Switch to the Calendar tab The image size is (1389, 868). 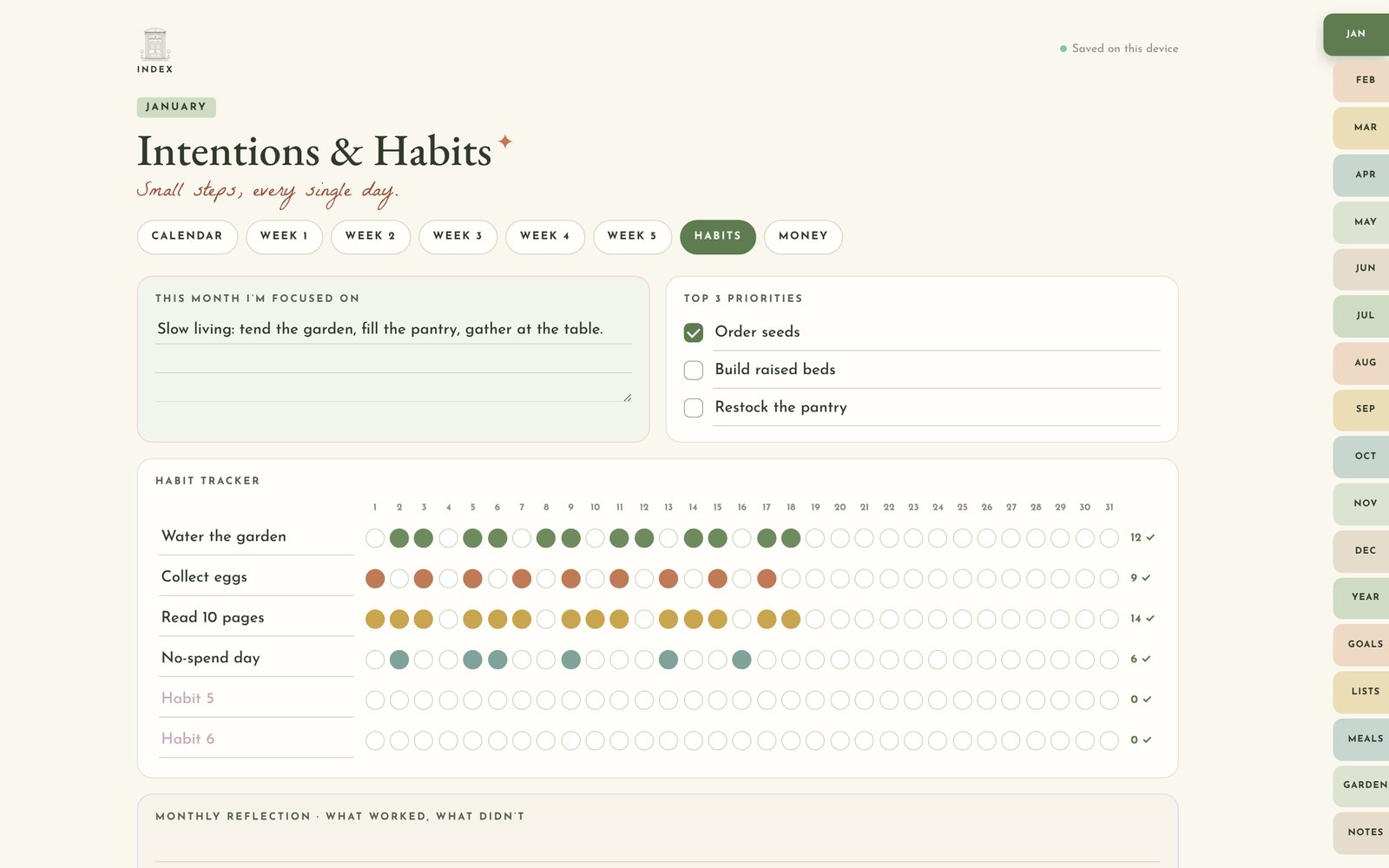tap(188, 236)
